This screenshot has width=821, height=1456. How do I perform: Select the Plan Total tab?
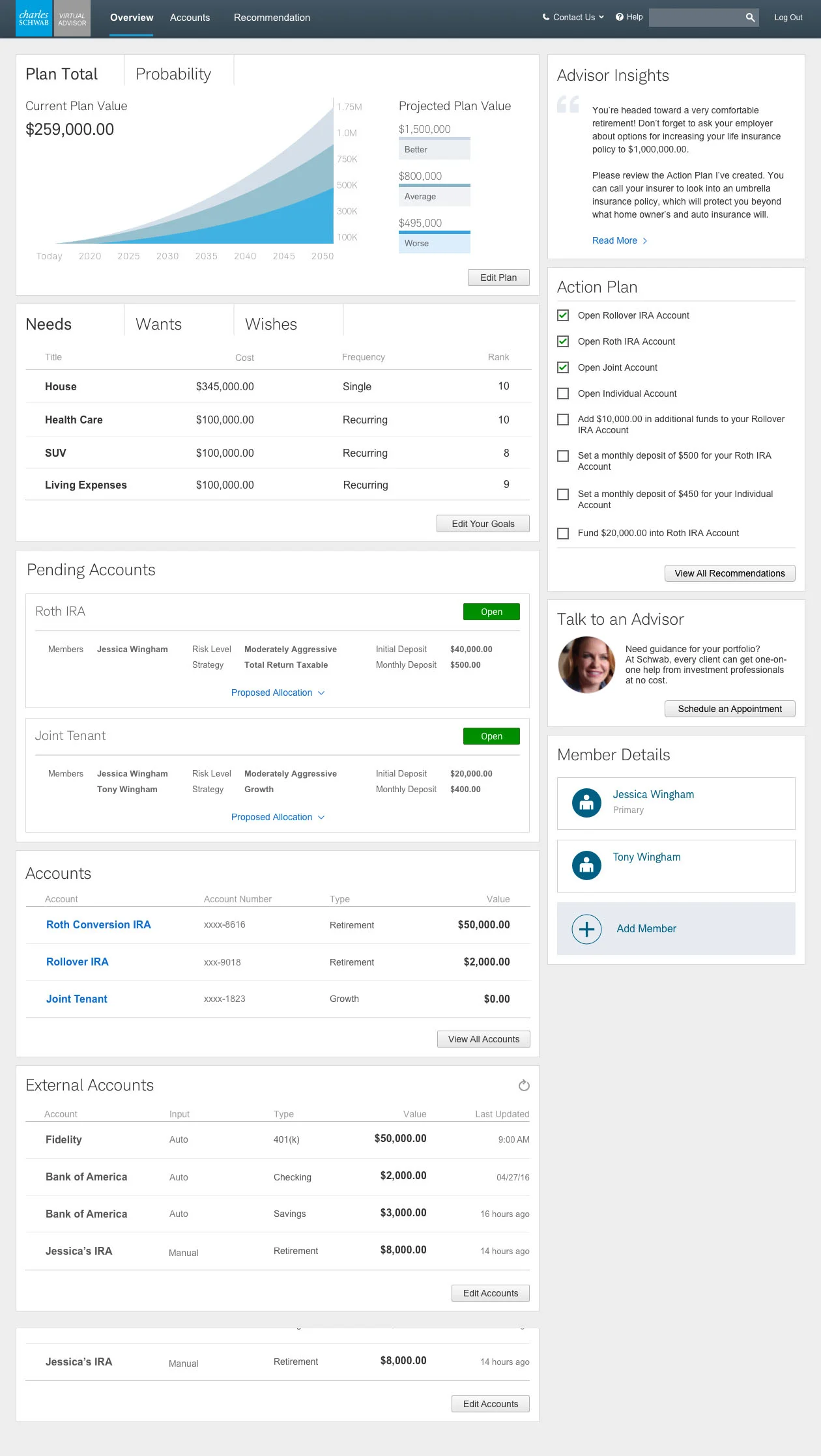[62, 74]
